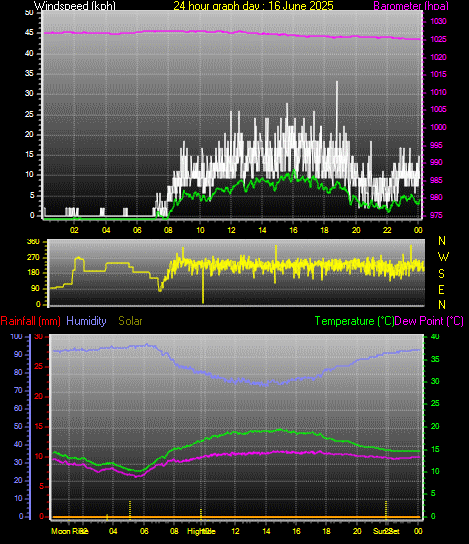Screen dimensions: 469x544
Task: Click the blue 'Humidity' legend label
Action: pyautogui.click(x=86, y=321)
